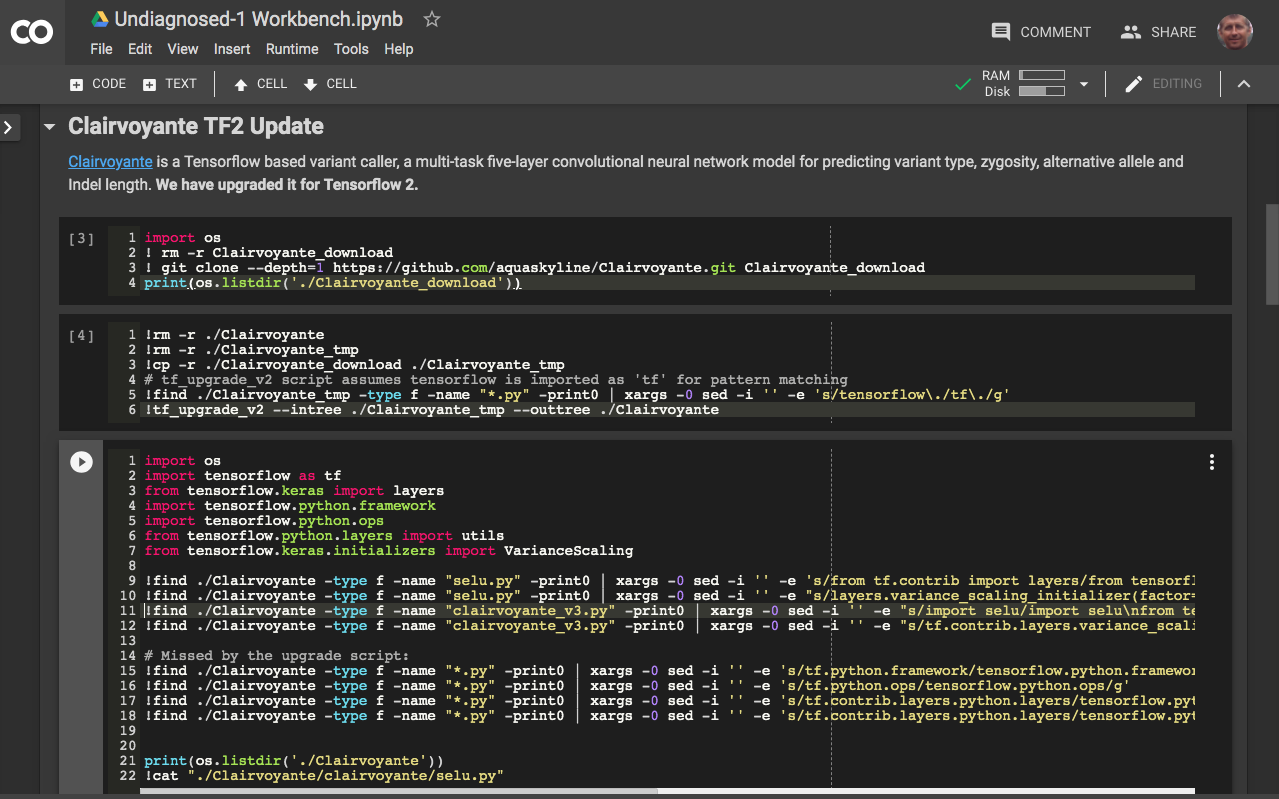The image size is (1279, 799).
Task: Follow the Clairvoyante hyperlink
Action: [x=110, y=161]
